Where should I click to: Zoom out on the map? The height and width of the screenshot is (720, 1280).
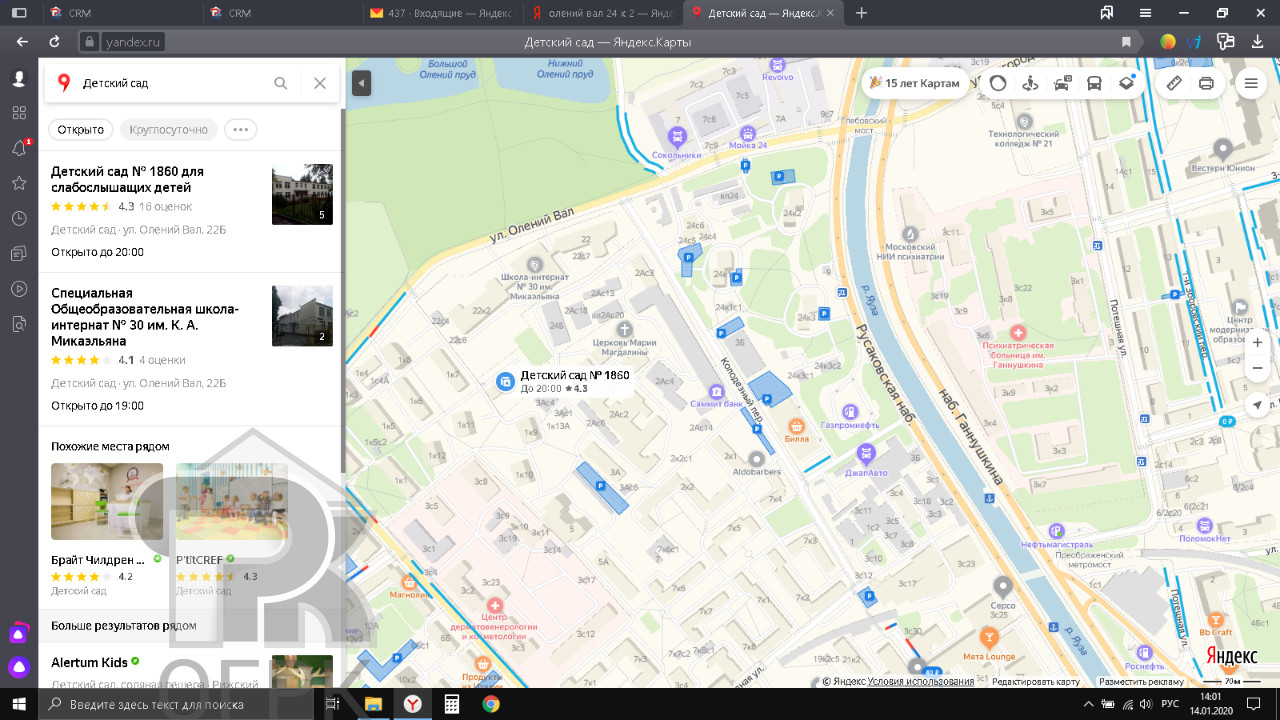point(1257,368)
